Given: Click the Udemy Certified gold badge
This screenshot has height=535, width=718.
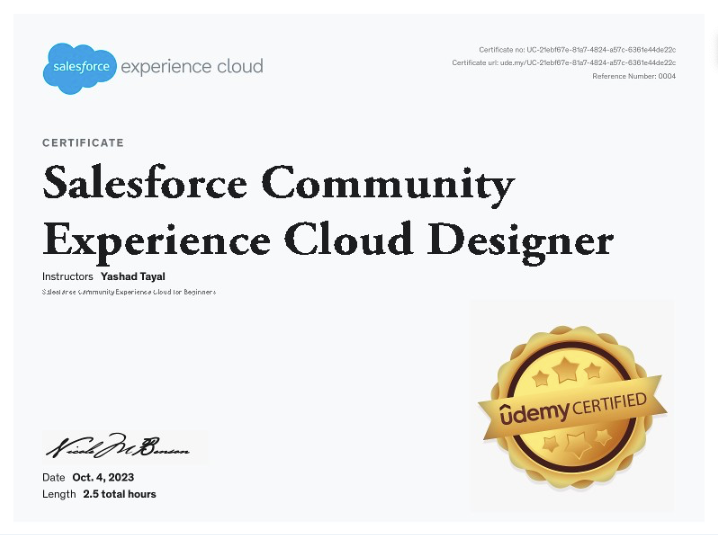Looking at the screenshot, I should click(x=572, y=406).
